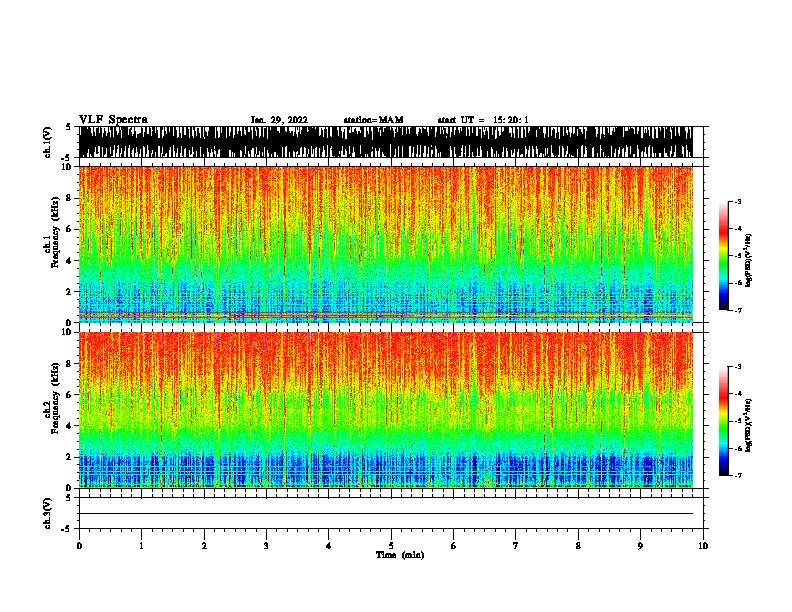Click the "-7" label on ch.2 color bar

[x=738, y=475]
